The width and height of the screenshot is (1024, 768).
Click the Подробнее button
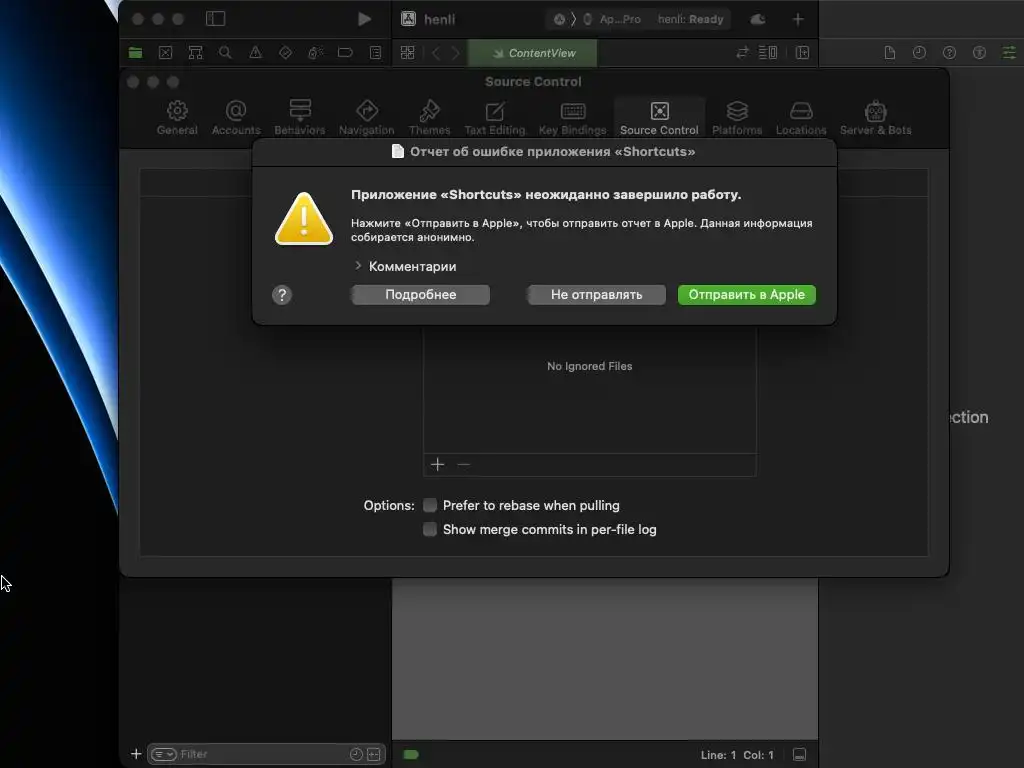click(x=421, y=295)
